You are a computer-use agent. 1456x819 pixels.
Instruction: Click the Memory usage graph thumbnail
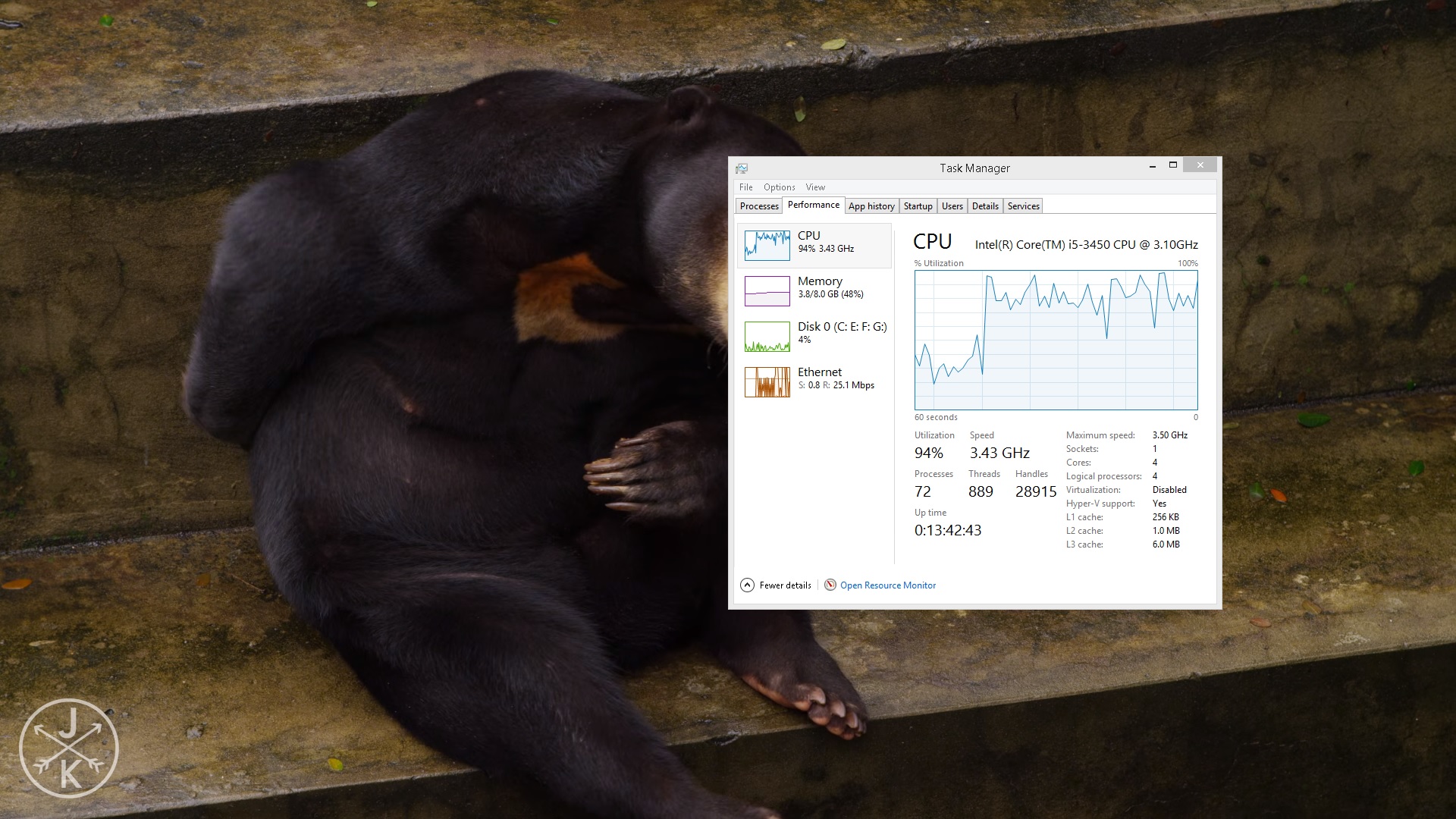[x=767, y=291]
